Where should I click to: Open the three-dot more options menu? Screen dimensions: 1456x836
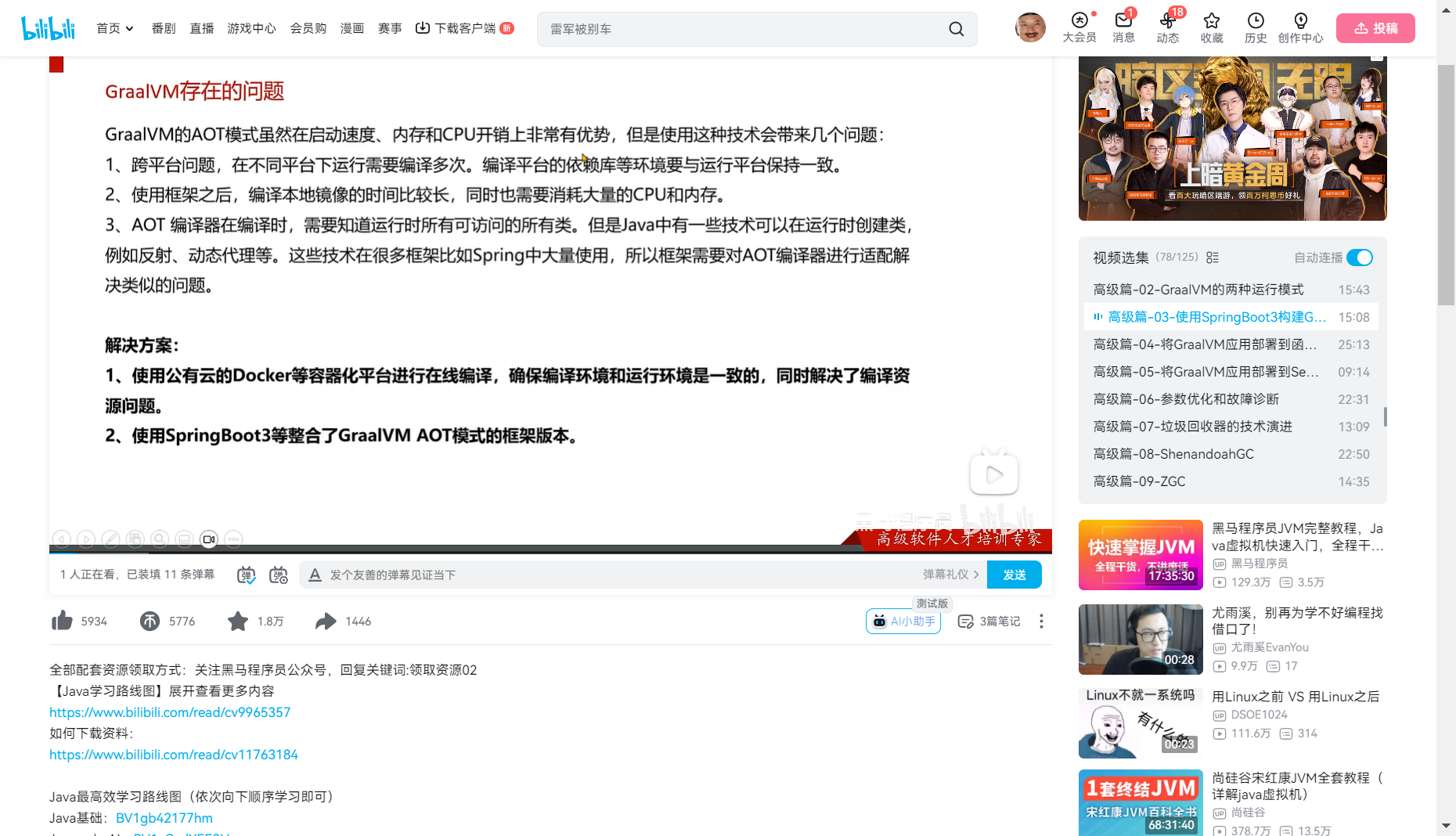tap(1041, 621)
